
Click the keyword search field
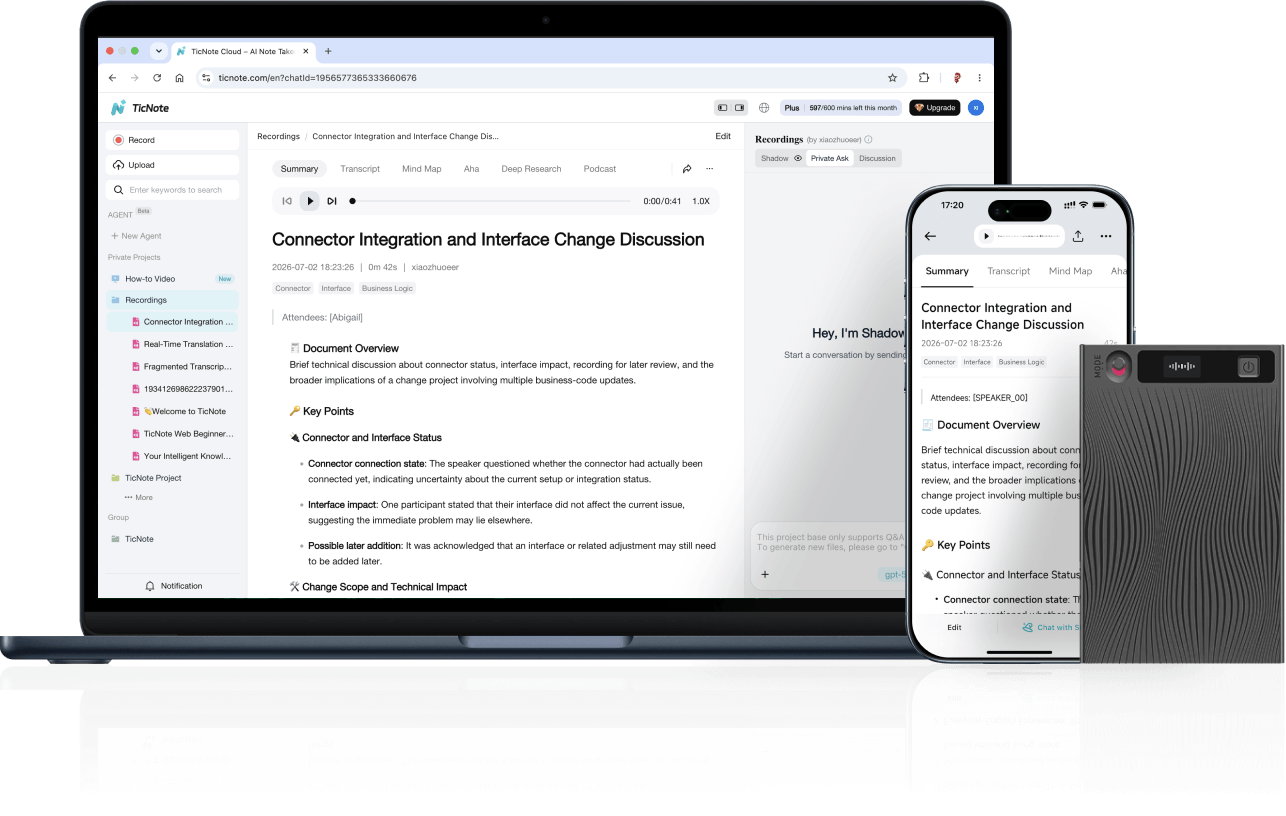tap(173, 190)
